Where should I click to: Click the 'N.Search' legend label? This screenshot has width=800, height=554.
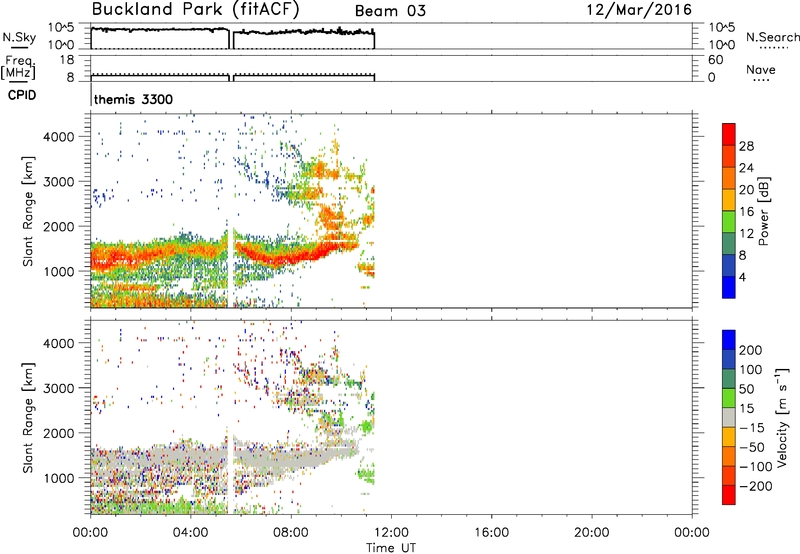(773, 37)
